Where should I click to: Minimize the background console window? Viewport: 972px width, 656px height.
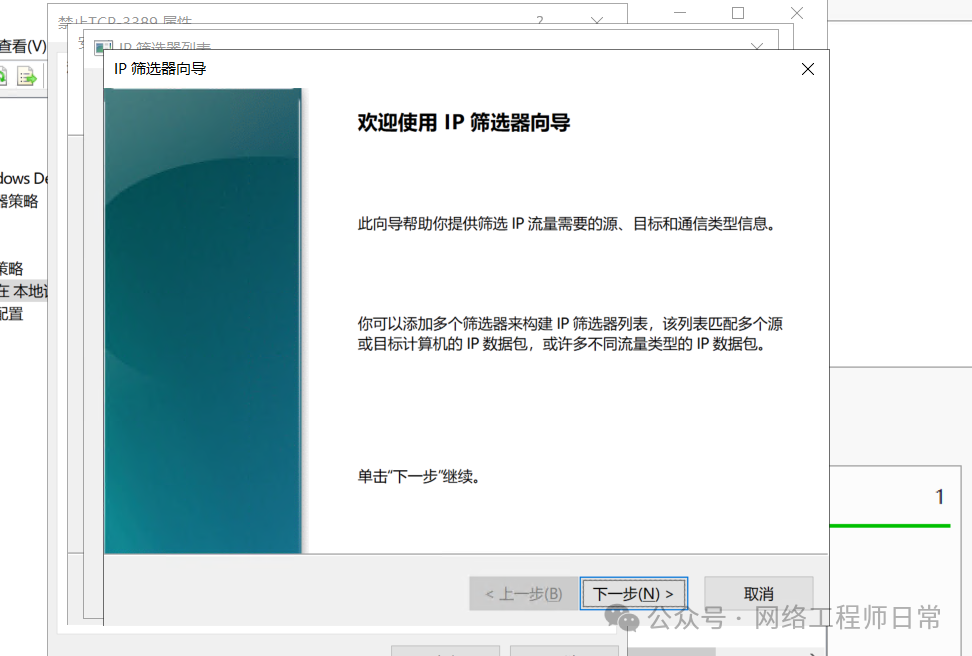pyautogui.click(x=681, y=13)
